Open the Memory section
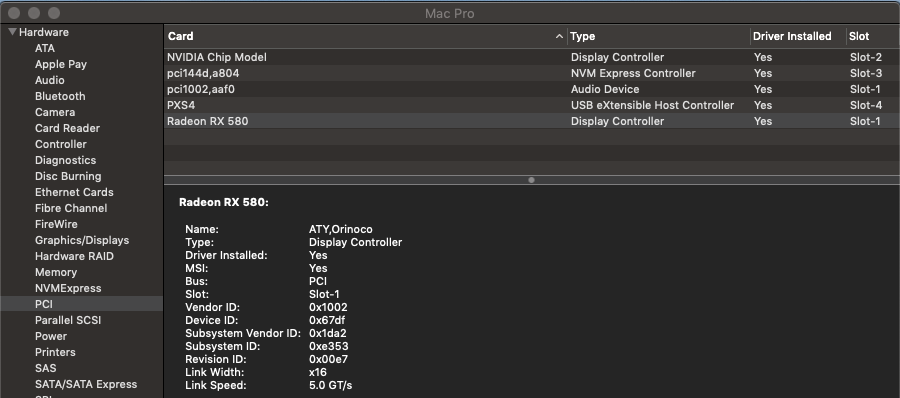Image resolution: width=900 pixels, height=398 pixels. tap(56, 273)
